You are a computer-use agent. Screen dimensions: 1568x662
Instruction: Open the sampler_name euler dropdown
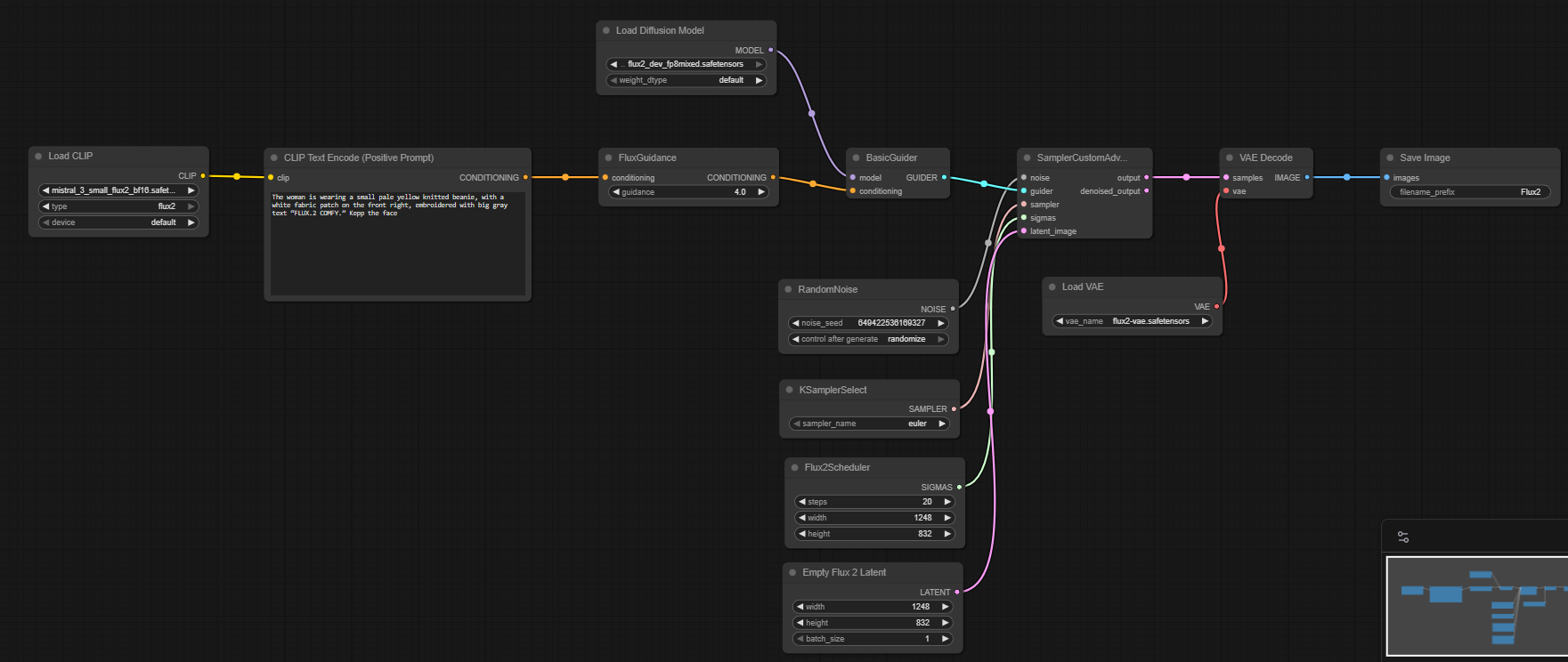coord(869,424)
